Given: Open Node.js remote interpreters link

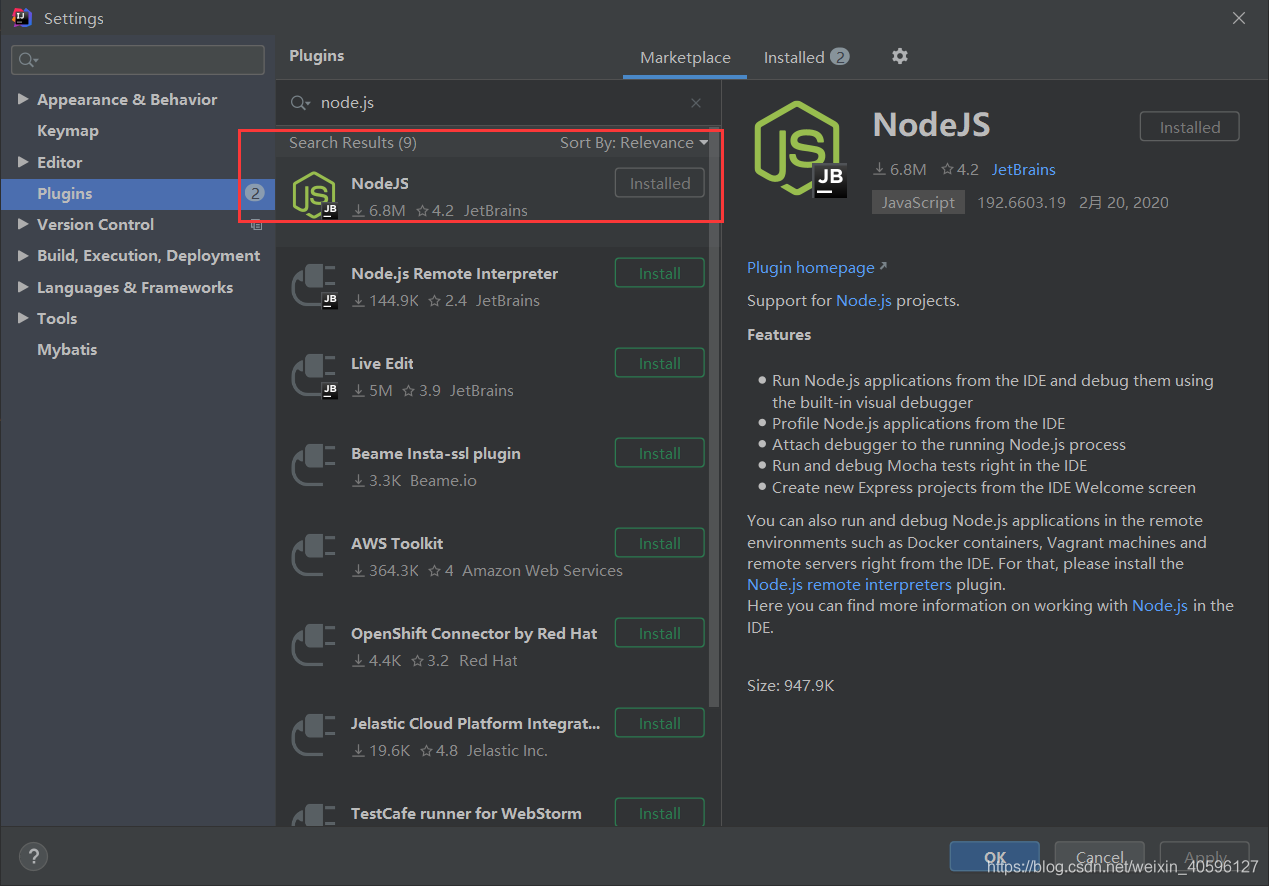Looking at the screenshot, I should pos(849,585).
